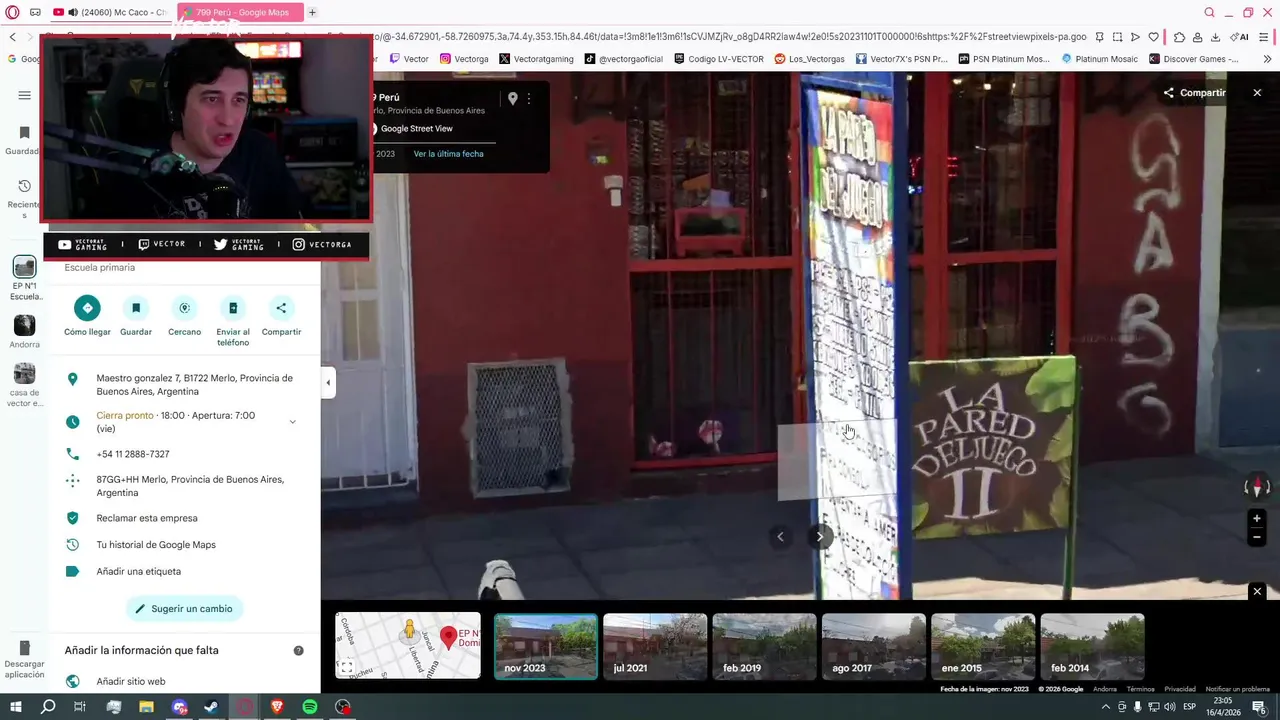Click Ver la última fecha link

point(448,154)
